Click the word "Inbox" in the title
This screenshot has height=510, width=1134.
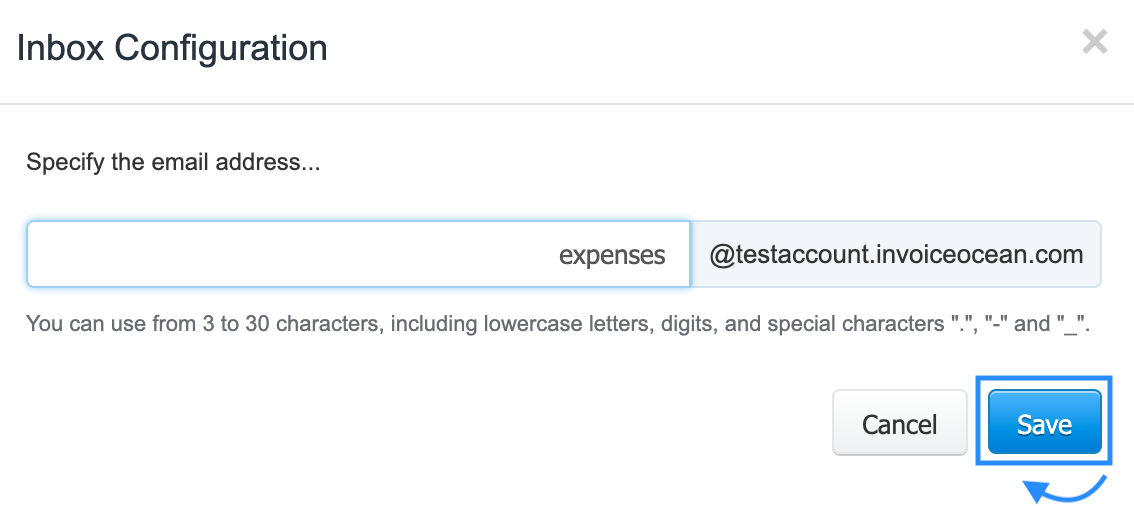pos(60,47)
